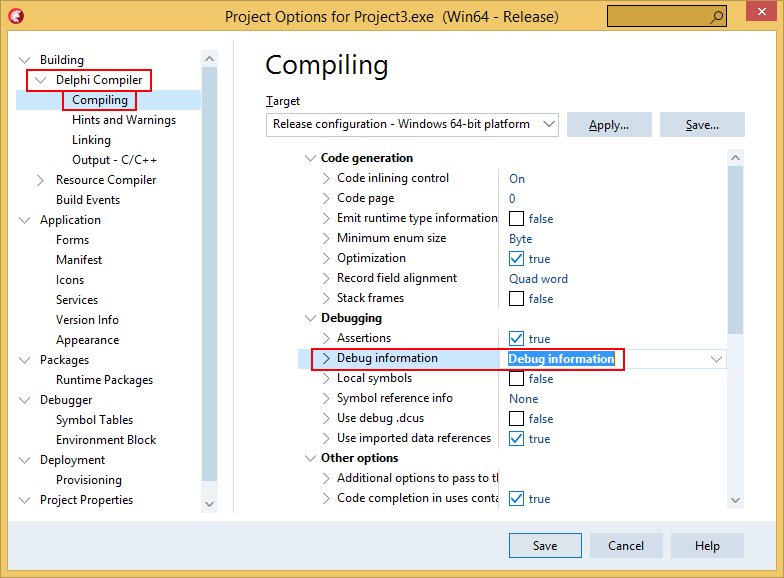Select the Services page
This screenshot has height=578, width=784.
[x=77, y=300]
